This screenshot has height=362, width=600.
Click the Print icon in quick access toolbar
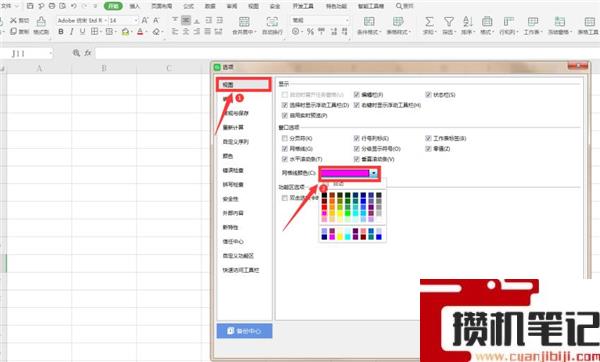[x=52, y=6]
